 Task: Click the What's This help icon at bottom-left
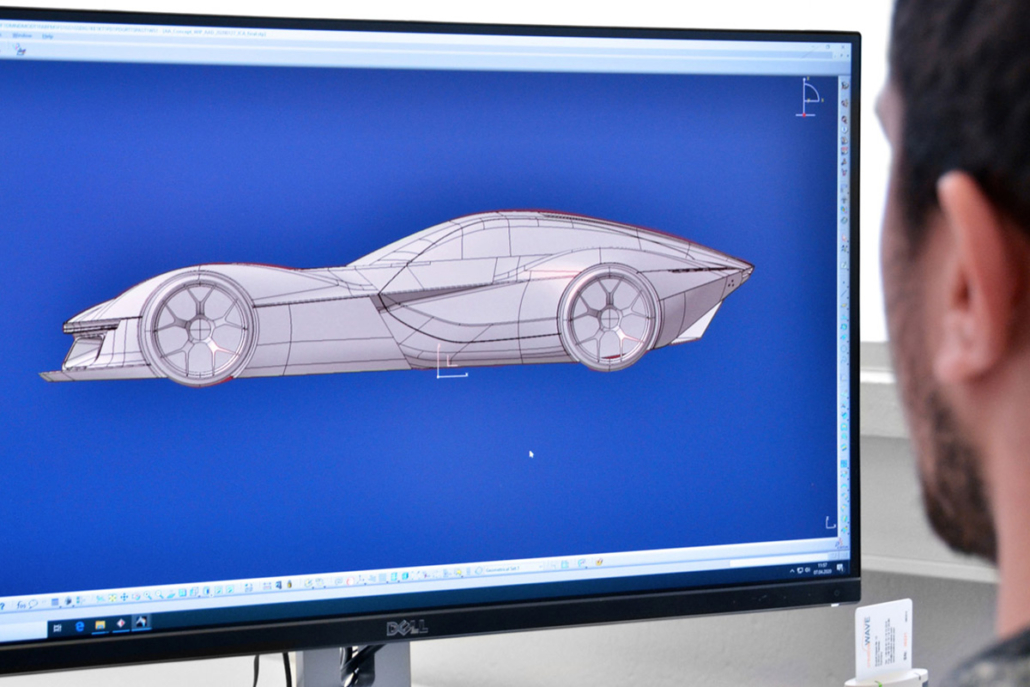pyautogui.click(x=3, y=606)
